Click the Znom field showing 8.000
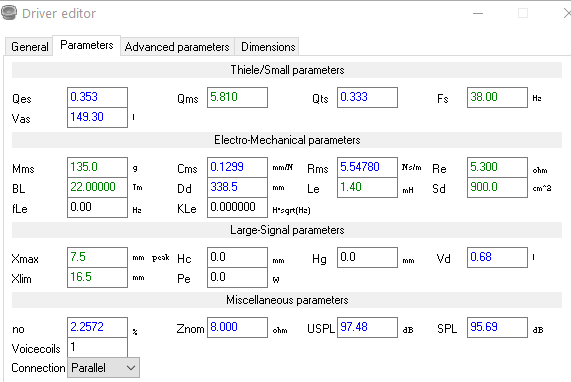Image resolution: width=571 pixels, height=382 pixels. point(237,327)
